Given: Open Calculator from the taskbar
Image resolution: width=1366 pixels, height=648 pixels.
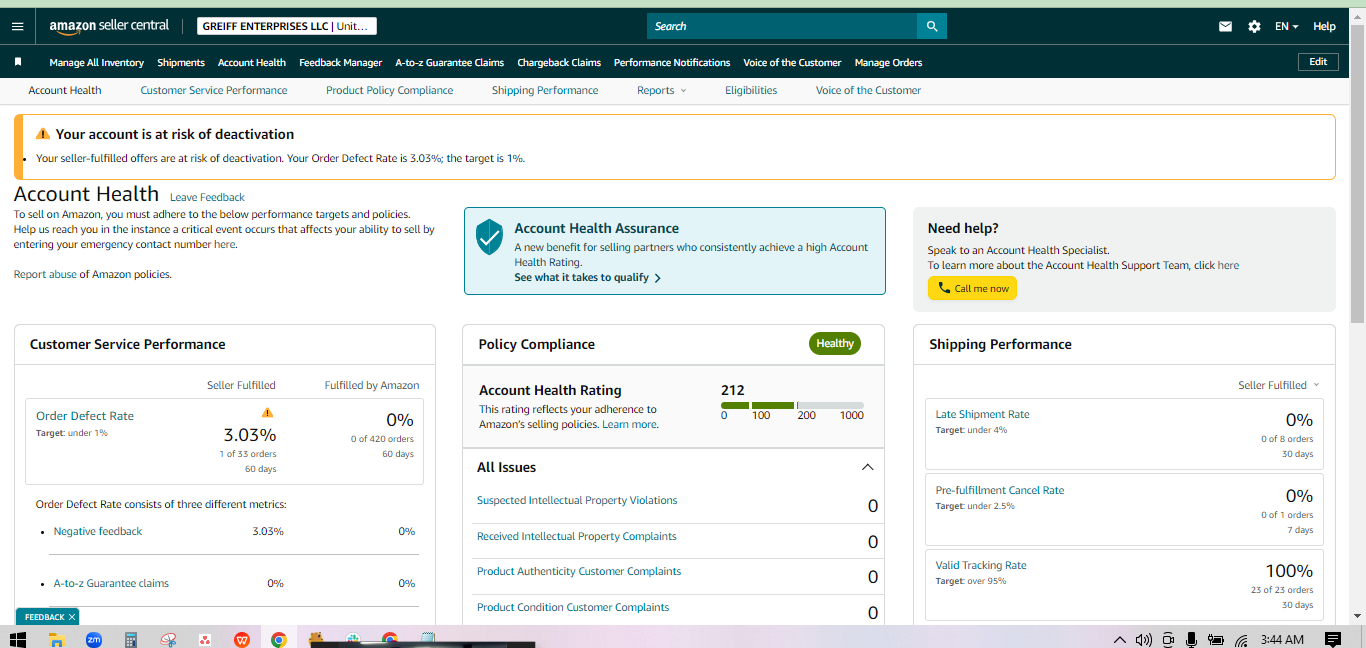Looking at the screenshot, I should pyautogui.click(x=130, y=639).
